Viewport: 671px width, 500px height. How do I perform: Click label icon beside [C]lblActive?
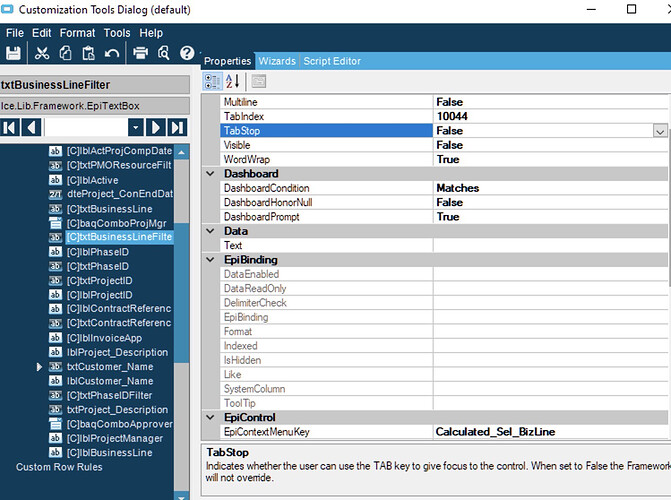click(55, 180)
